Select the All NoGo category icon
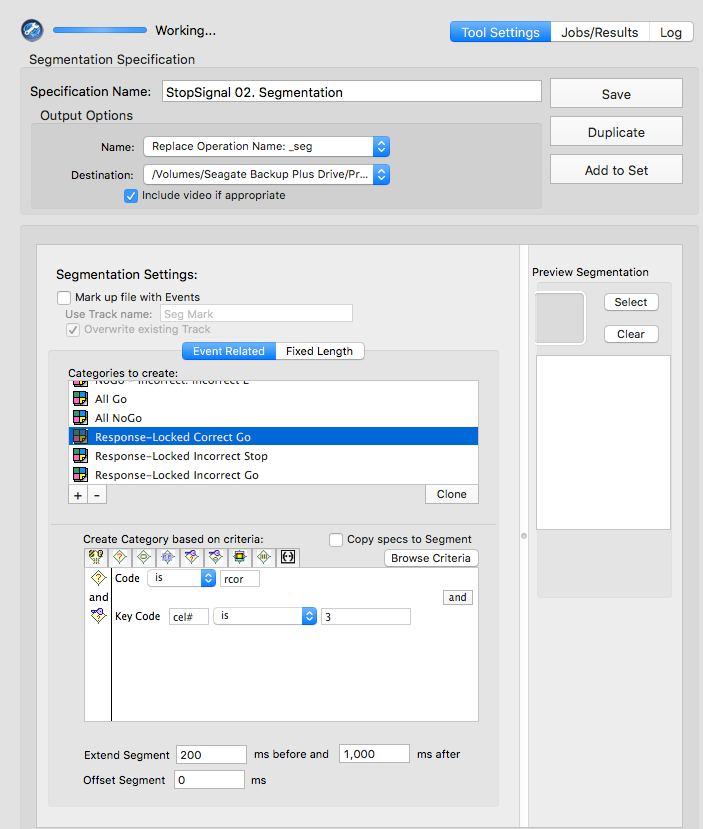 pos(80,418)
